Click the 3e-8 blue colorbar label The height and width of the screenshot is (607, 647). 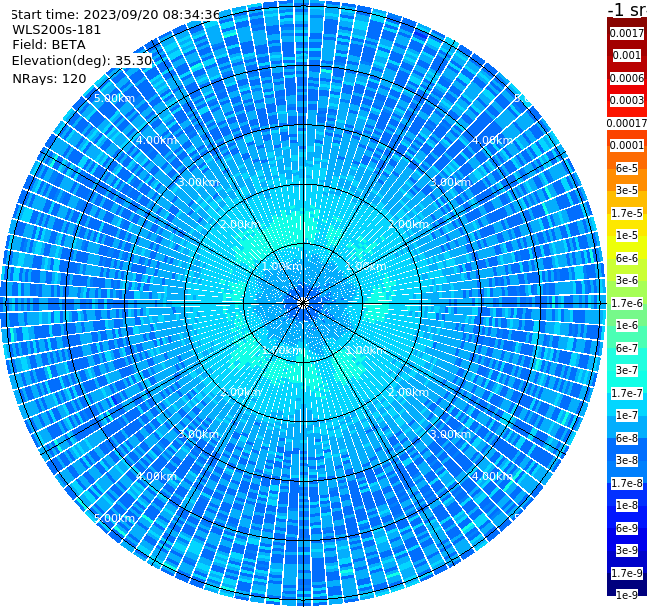(x=627, y=461)
